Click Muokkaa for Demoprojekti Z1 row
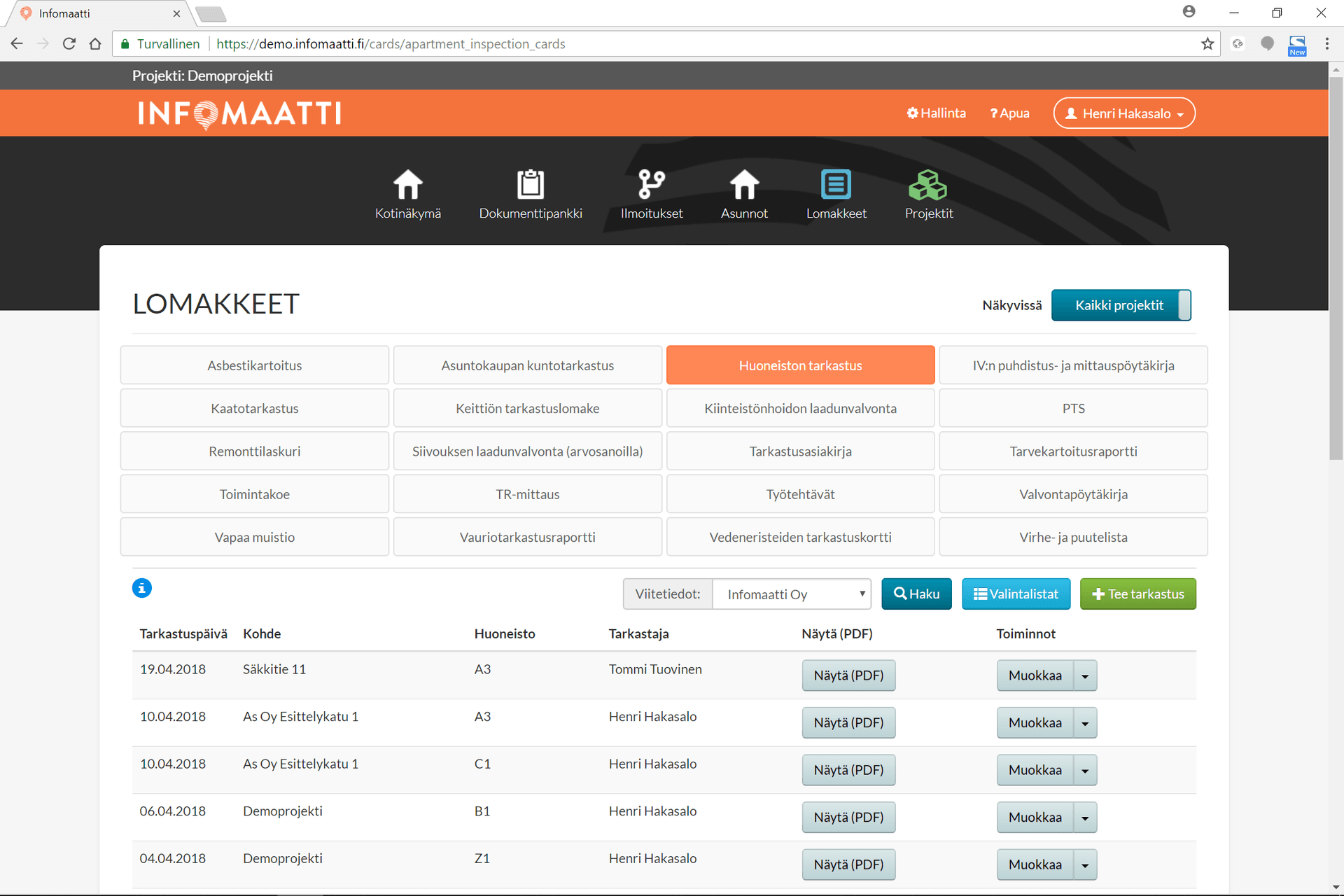Screen dimensions: 1344x896 tap(1035, 864)
